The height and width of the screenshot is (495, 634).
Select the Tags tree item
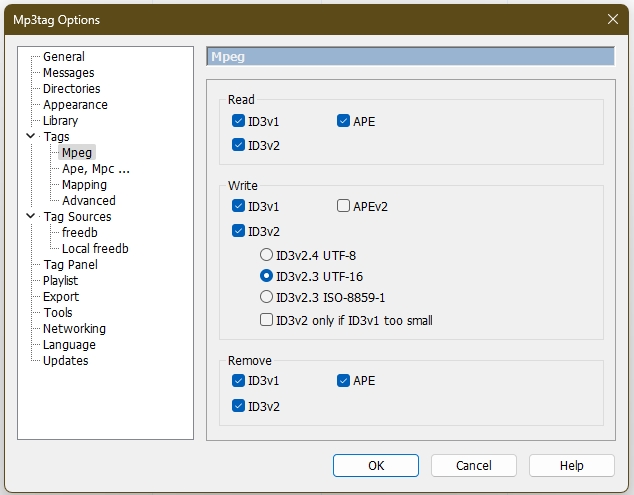point(57,137)
